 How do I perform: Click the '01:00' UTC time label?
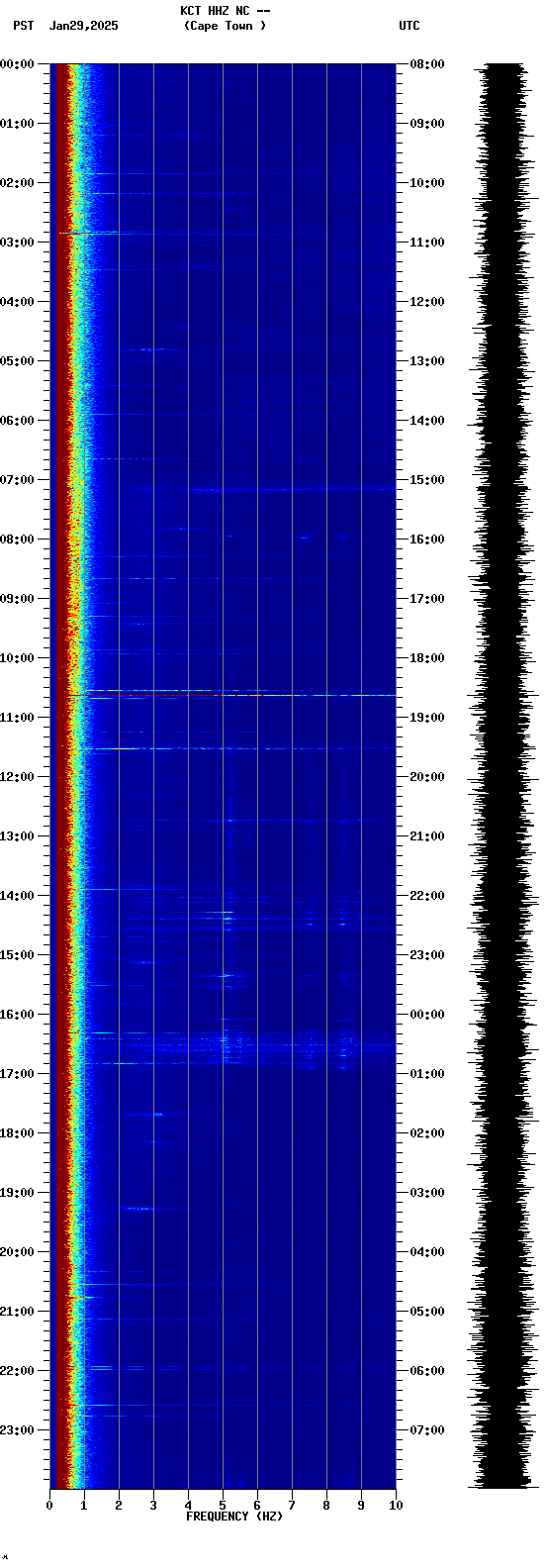click(427, 1074)
